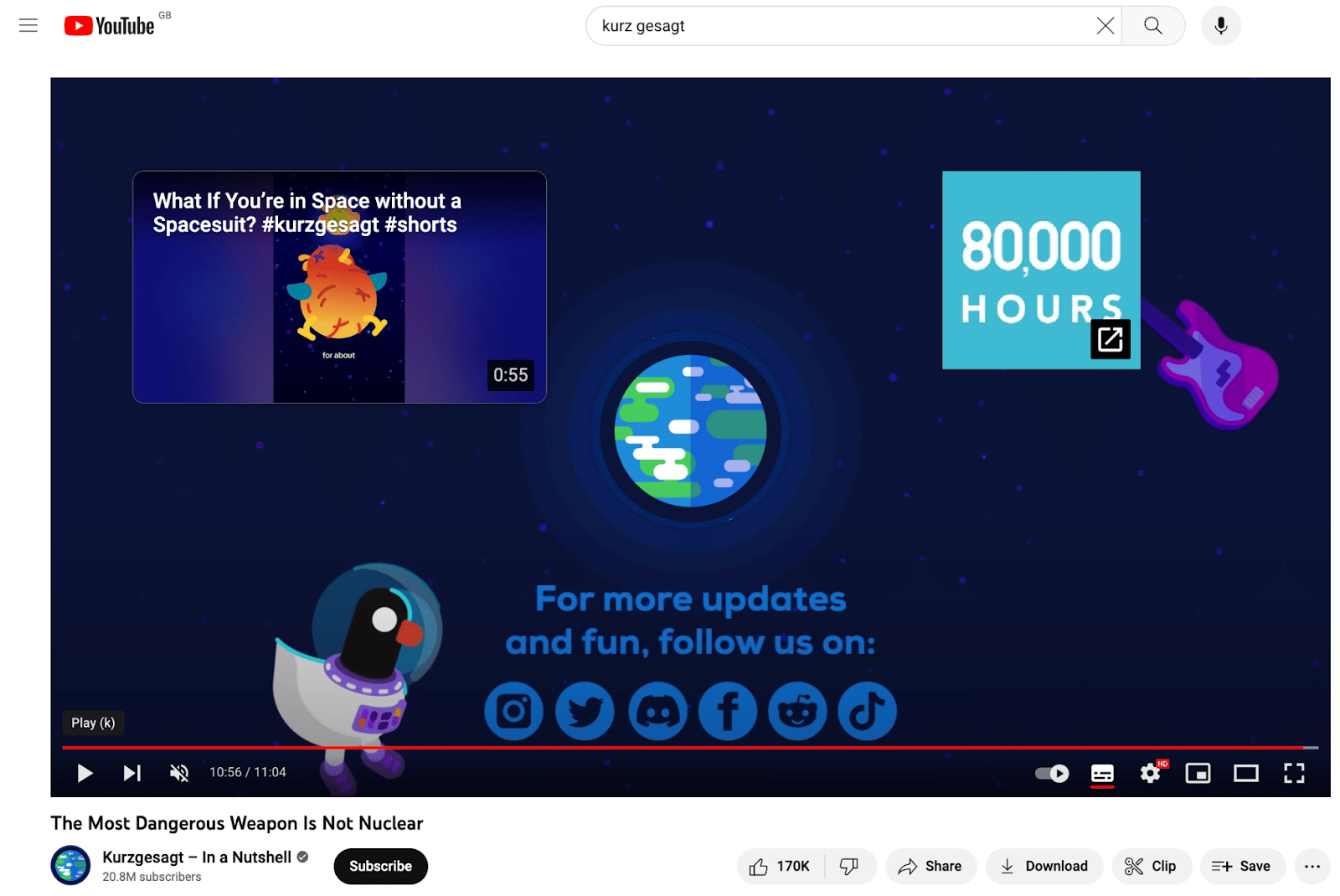Screen dimensions: 1340x896
Task: Share the video
Action: [x=930, y=867]
